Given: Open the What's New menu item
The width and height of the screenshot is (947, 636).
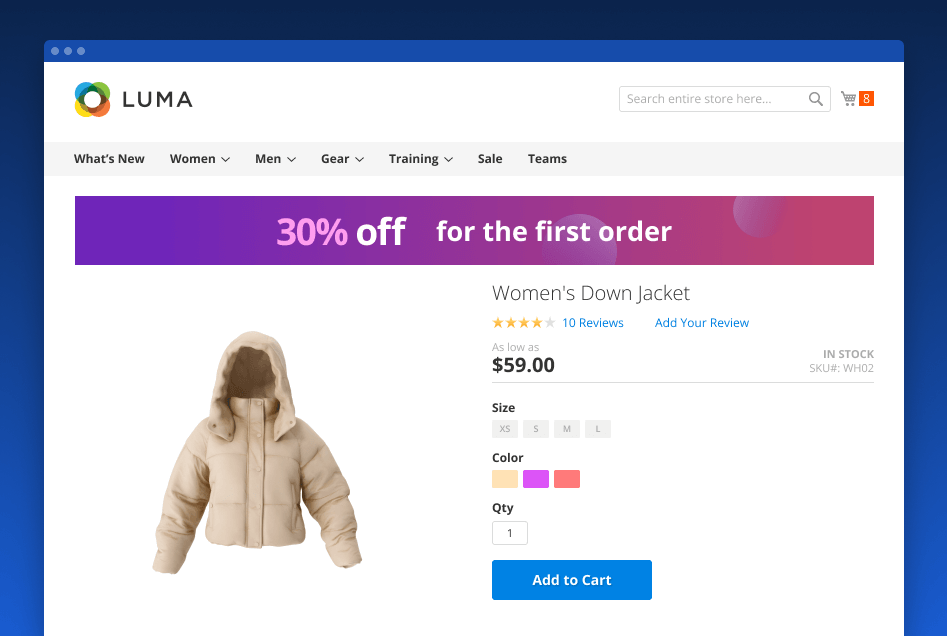Looking at the screenshot, I should pos(109,159).
